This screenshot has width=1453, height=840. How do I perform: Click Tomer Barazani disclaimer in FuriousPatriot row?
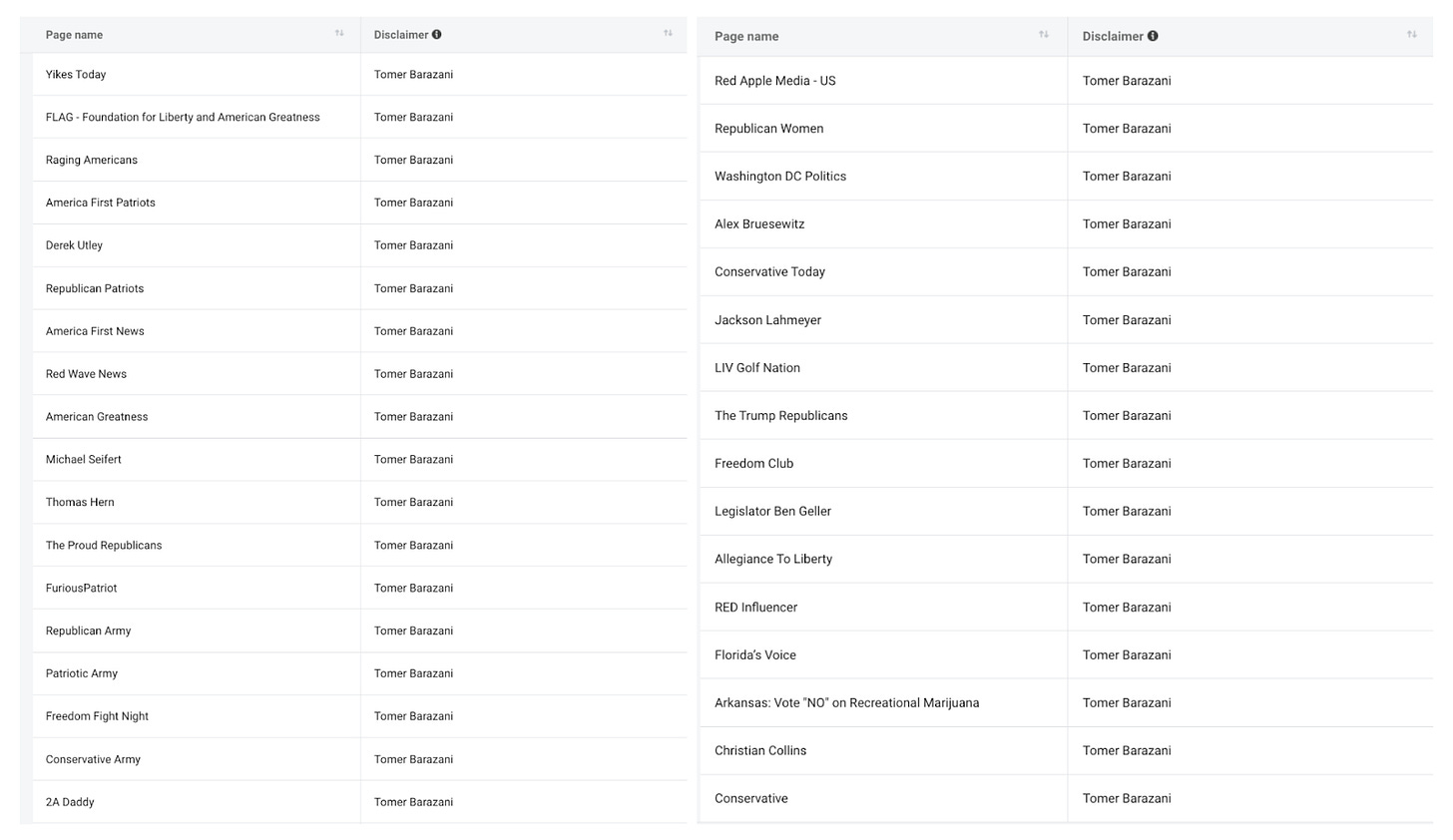tap(413, 589)
